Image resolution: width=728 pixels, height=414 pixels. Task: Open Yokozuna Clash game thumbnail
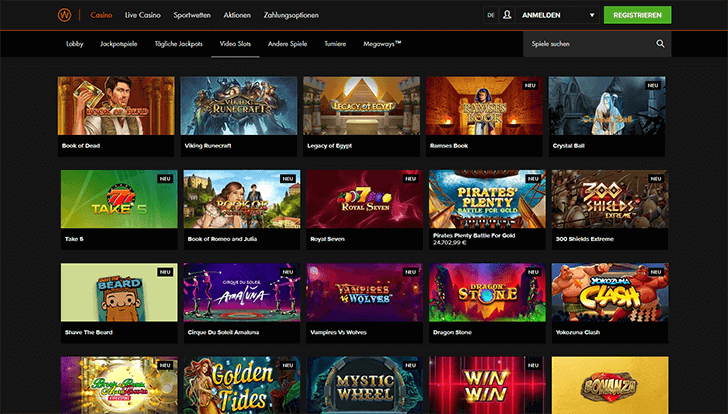610,292
